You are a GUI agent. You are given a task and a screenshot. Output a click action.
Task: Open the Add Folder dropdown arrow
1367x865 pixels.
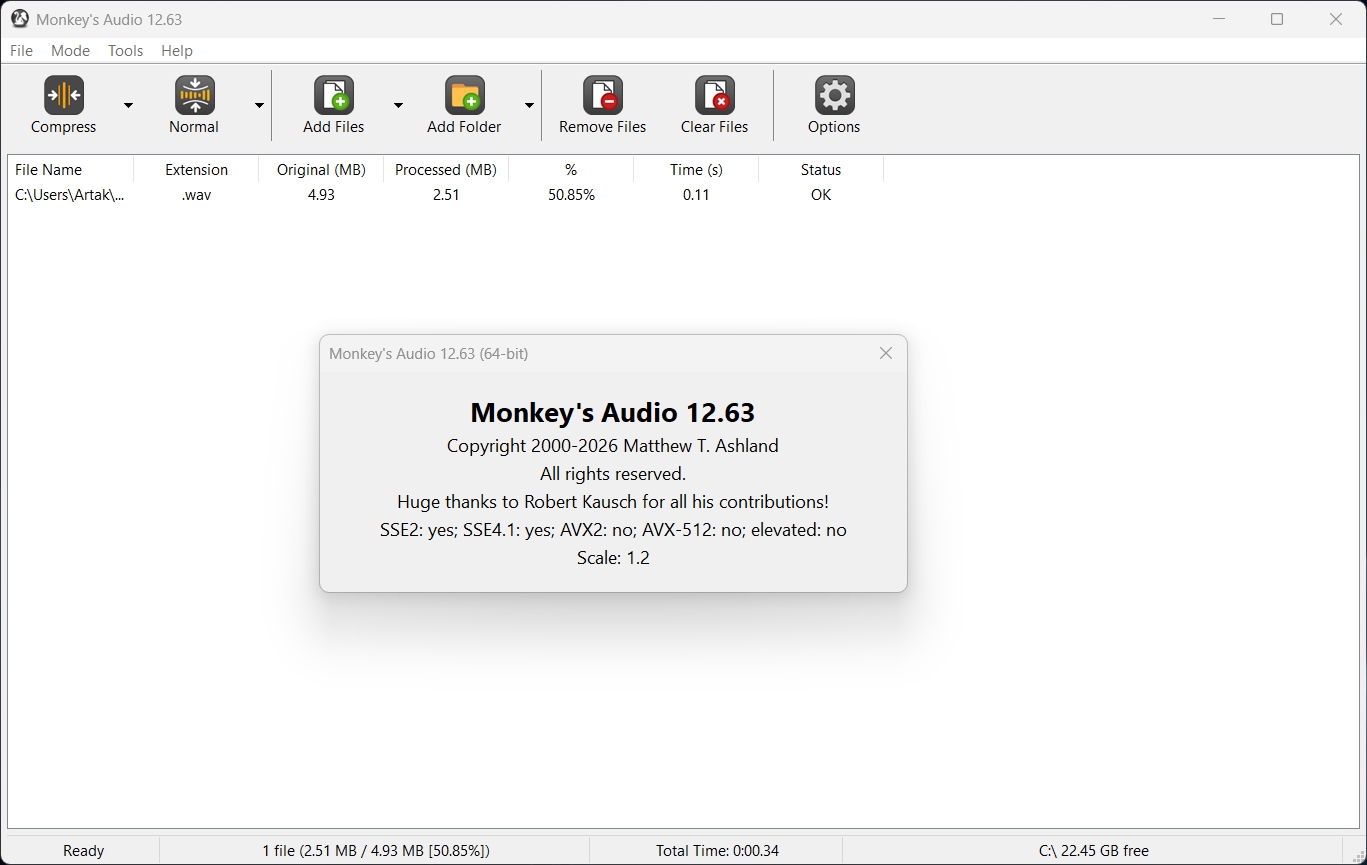(x=529, y=105)
